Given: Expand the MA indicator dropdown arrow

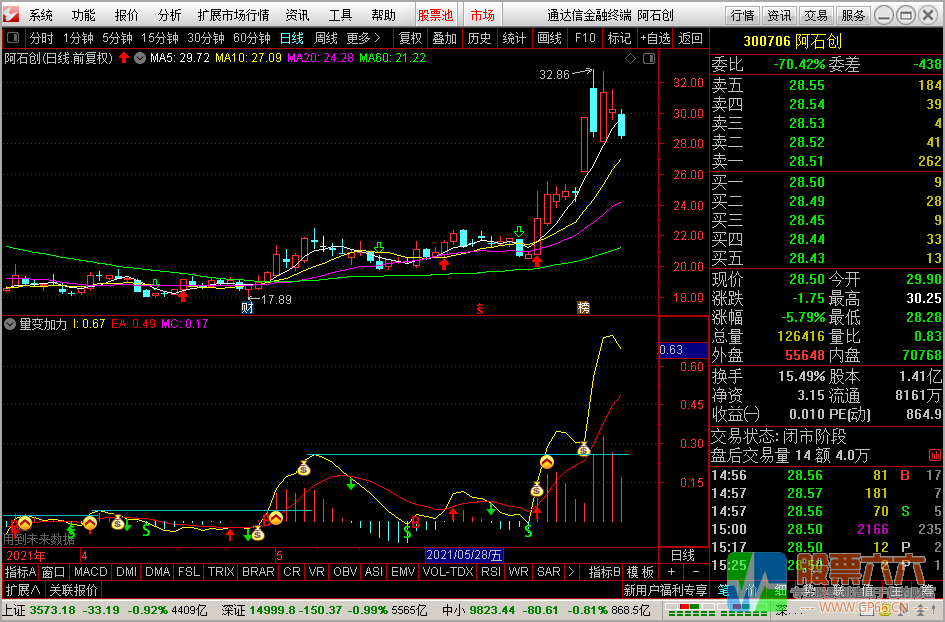Looking at the screenshot, I should 140,58.
